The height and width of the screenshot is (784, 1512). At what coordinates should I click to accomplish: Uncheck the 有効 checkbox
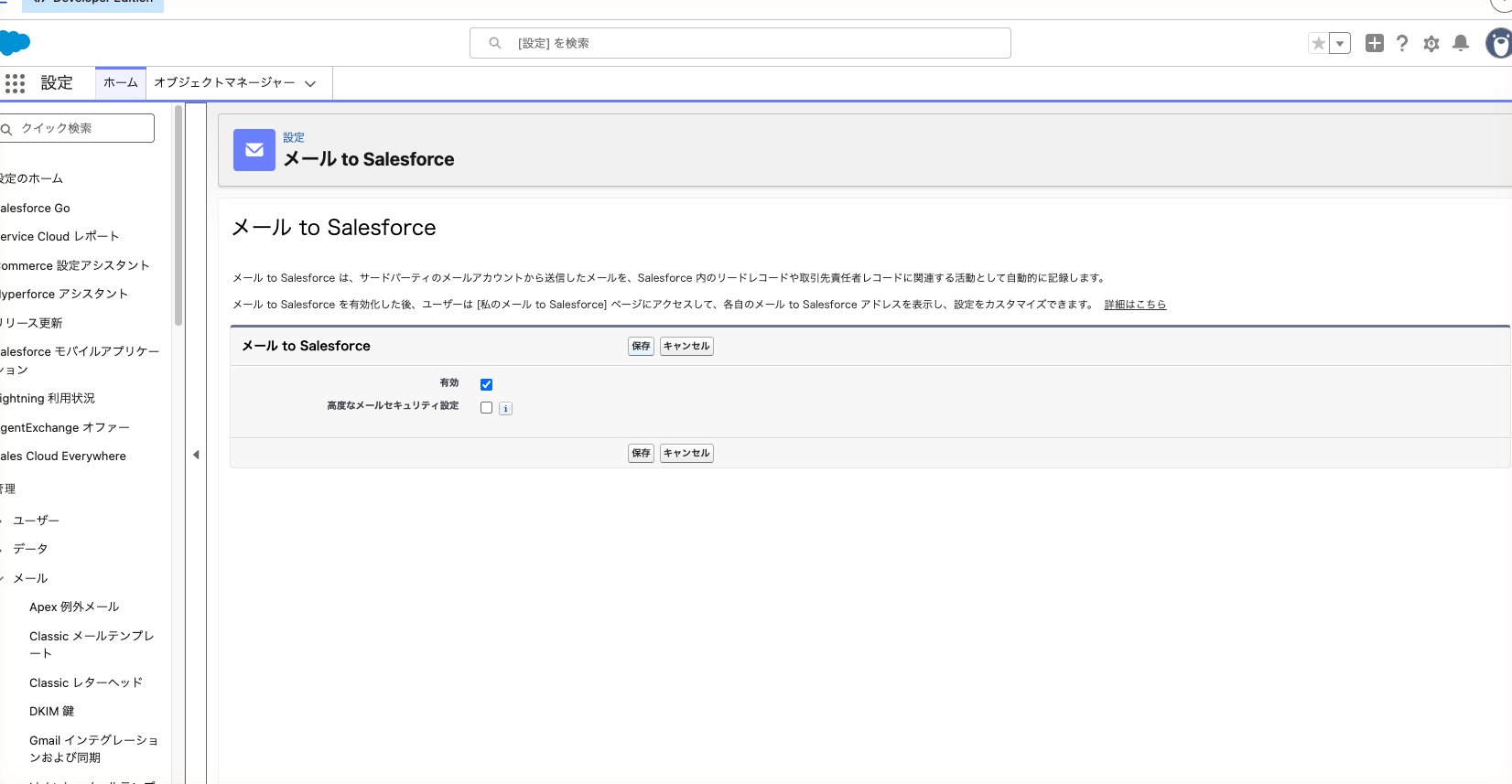click(487, 384)
